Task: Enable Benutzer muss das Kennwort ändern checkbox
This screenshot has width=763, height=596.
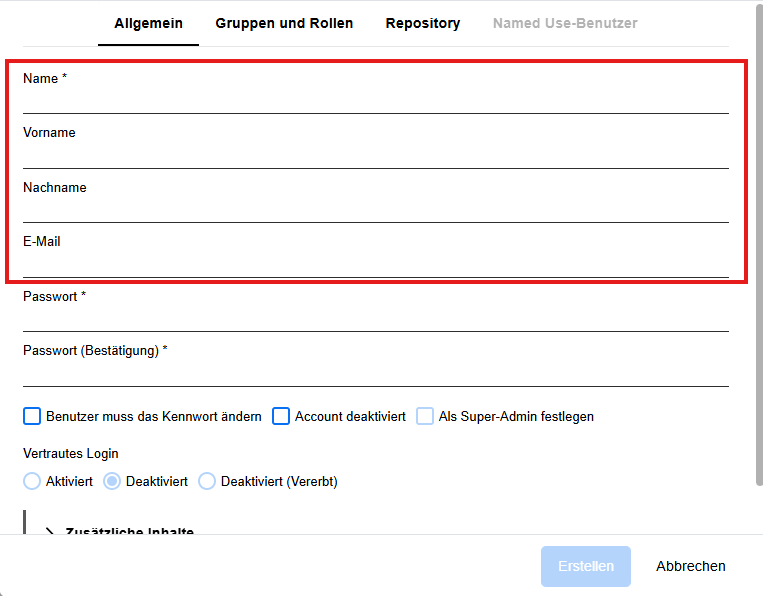Action: click(x=32, y=416)
